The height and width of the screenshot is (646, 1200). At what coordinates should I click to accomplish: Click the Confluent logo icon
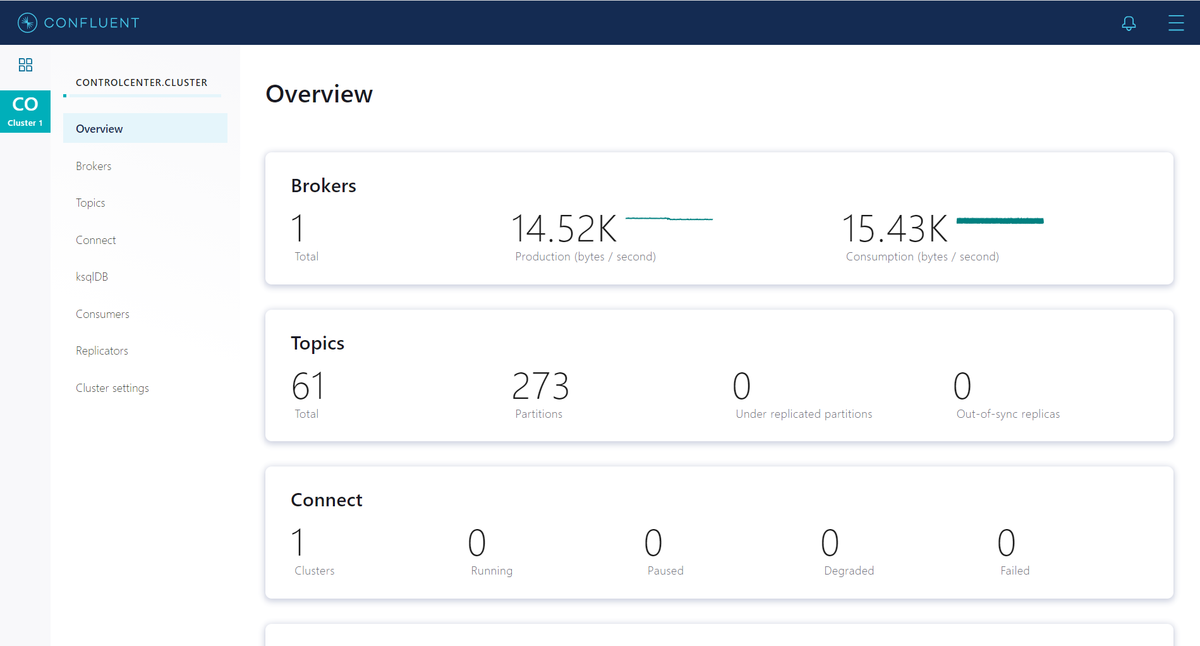point(28,22)
